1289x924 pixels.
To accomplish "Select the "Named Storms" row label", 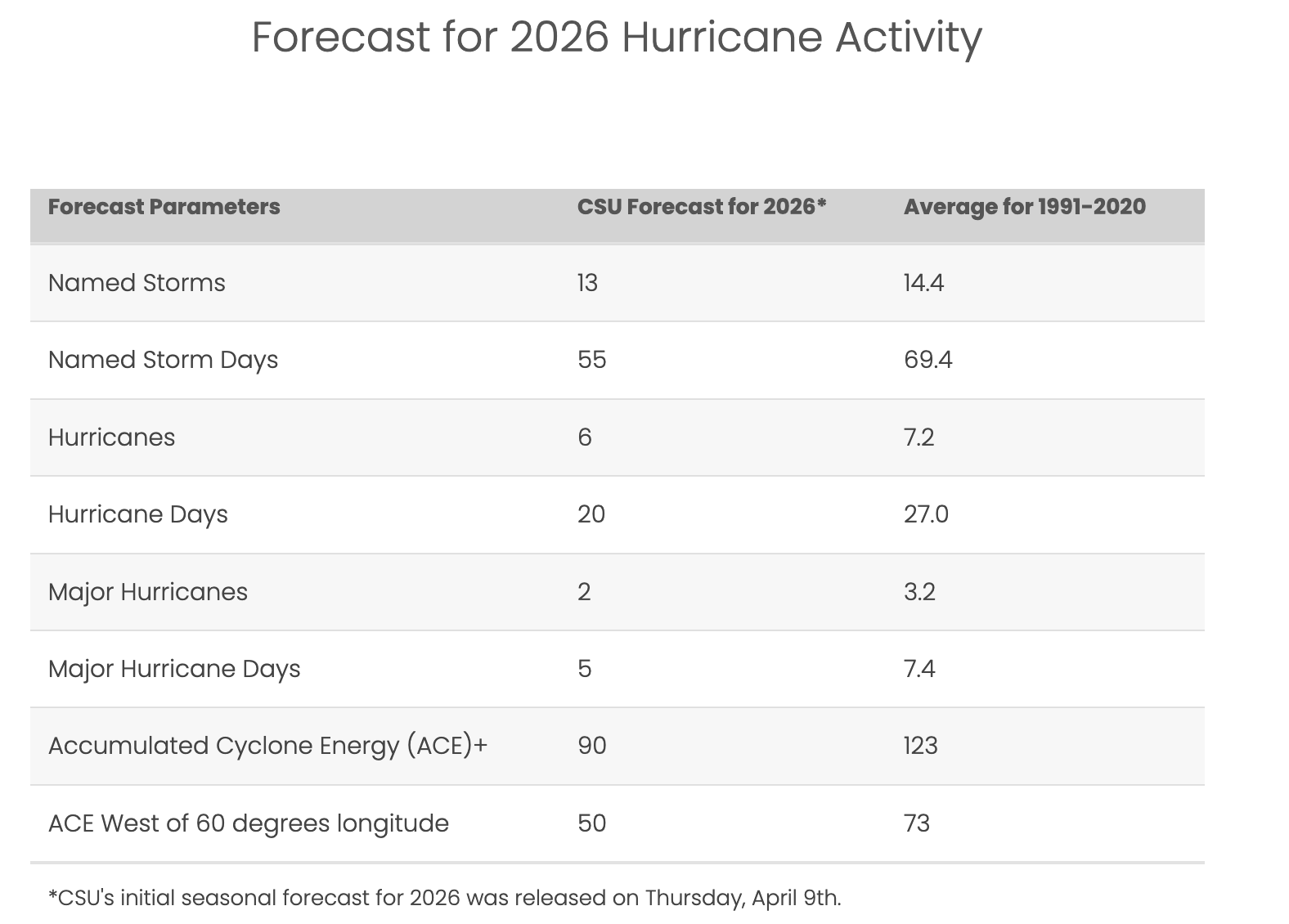I will pos(137,283).
